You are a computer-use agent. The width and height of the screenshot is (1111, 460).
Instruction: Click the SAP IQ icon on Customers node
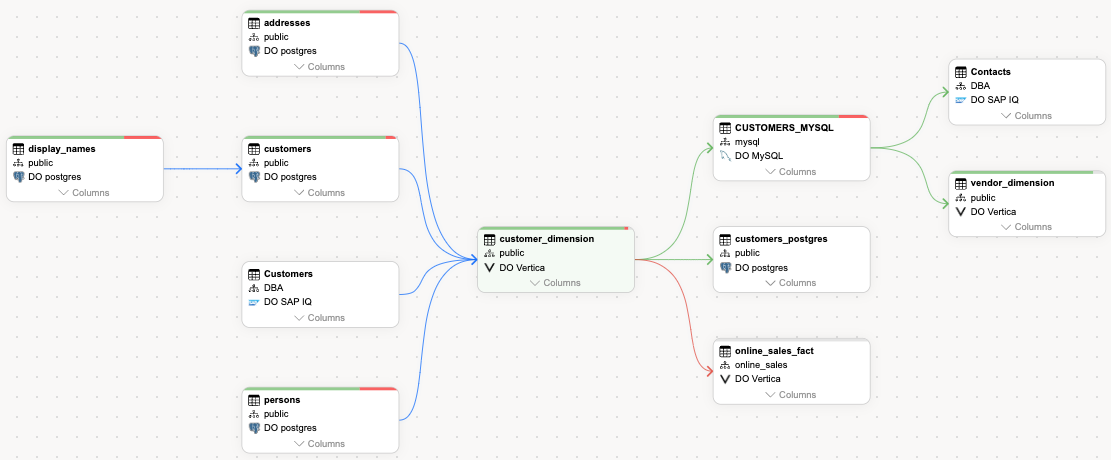point(254,302)
